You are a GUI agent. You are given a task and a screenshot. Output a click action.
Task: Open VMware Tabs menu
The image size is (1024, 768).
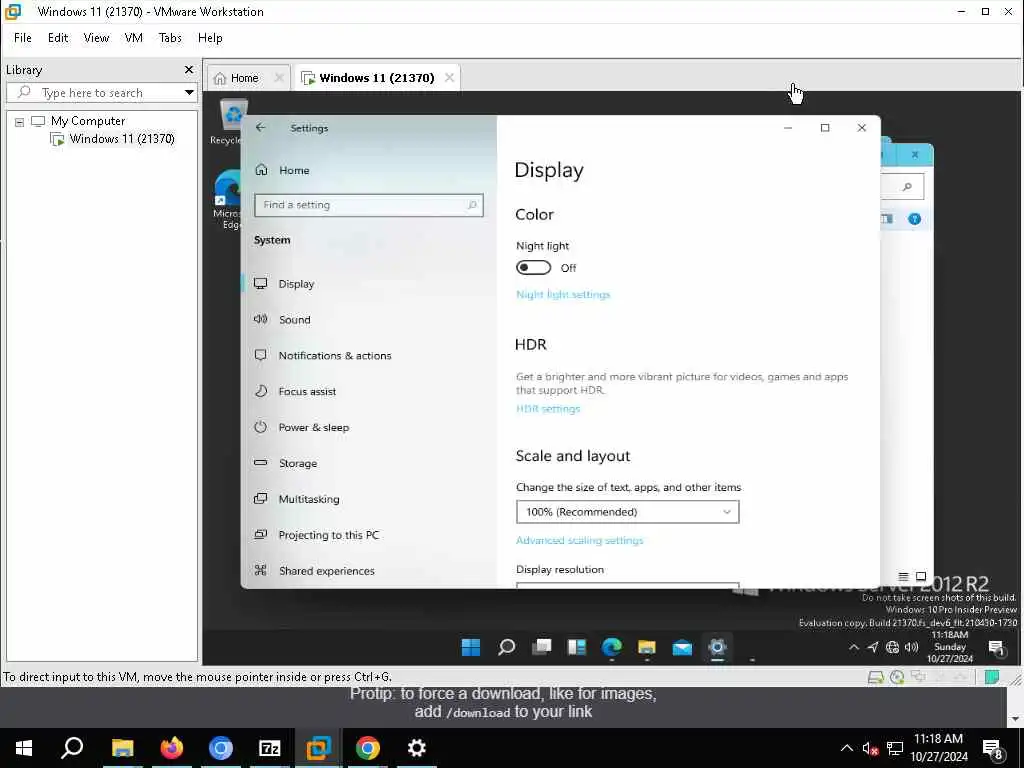170,38
